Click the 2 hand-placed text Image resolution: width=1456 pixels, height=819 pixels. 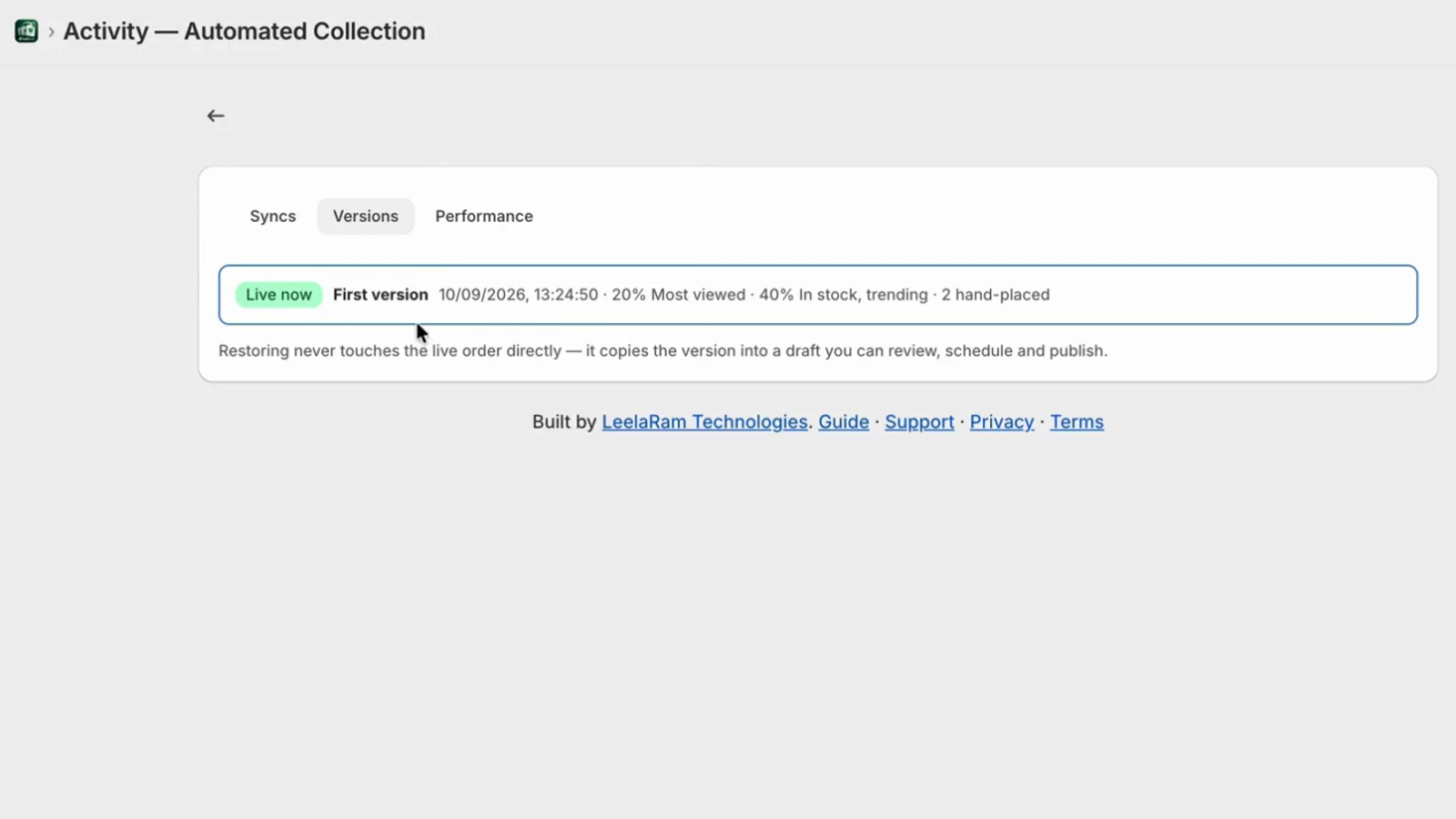click(996, 295)
